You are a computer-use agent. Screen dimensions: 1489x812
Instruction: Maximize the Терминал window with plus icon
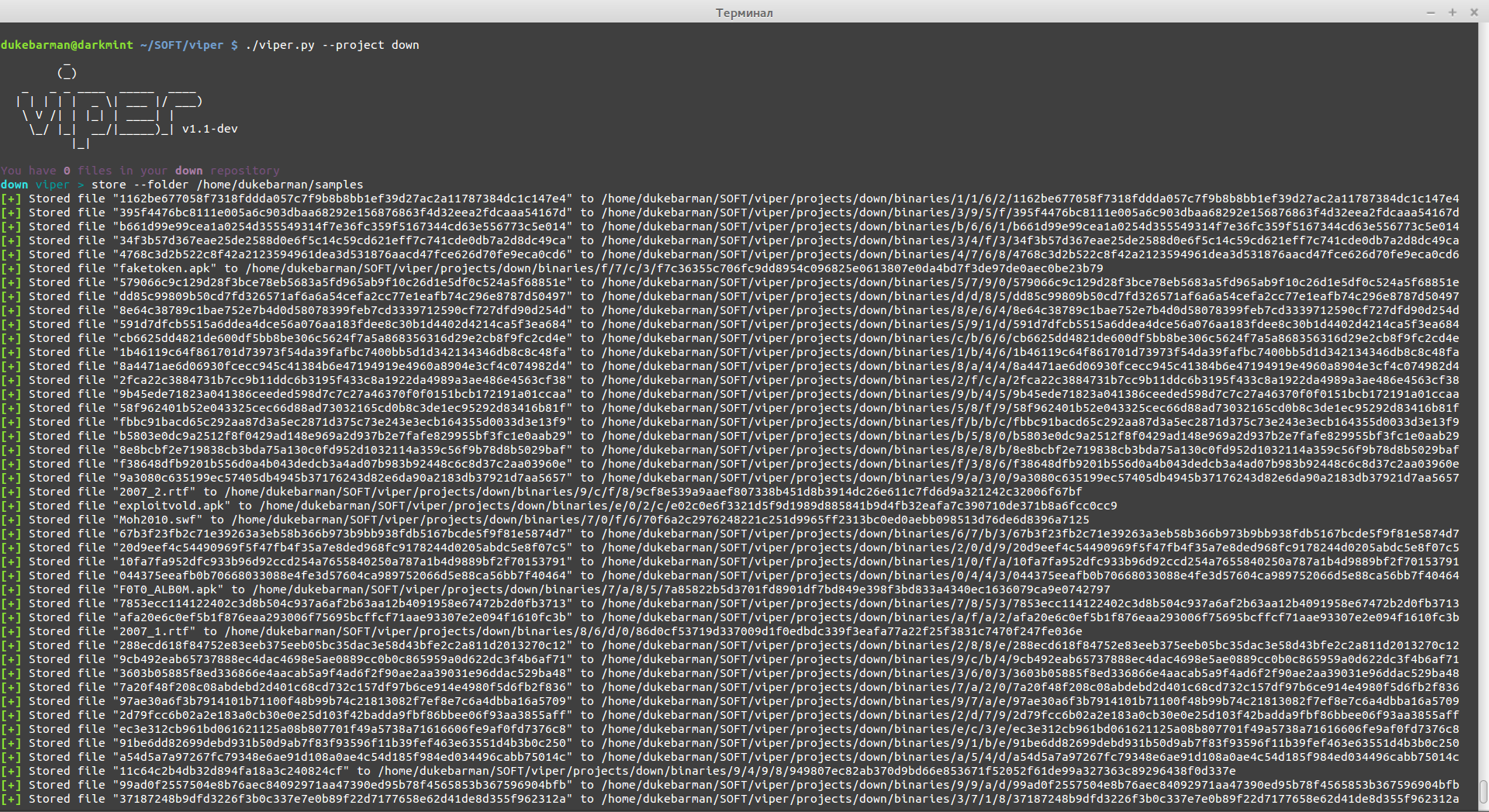pos(1452,12)
